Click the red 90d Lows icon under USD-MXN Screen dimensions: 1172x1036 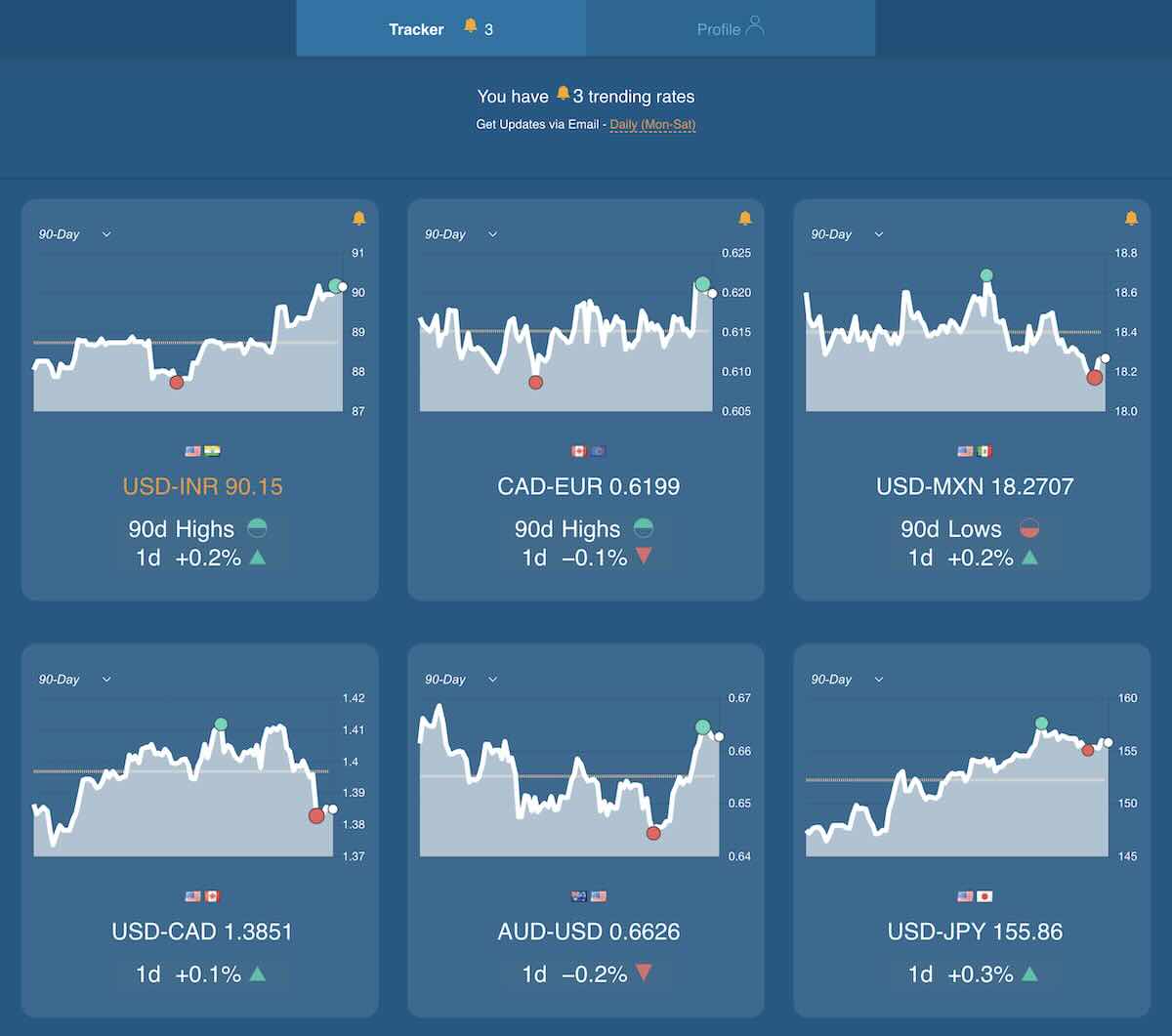[x=1029, y=528]
